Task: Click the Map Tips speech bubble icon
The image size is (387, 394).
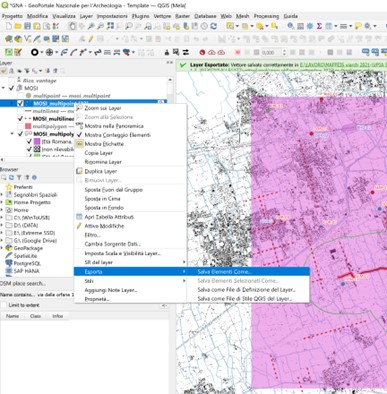Action: 358,26
